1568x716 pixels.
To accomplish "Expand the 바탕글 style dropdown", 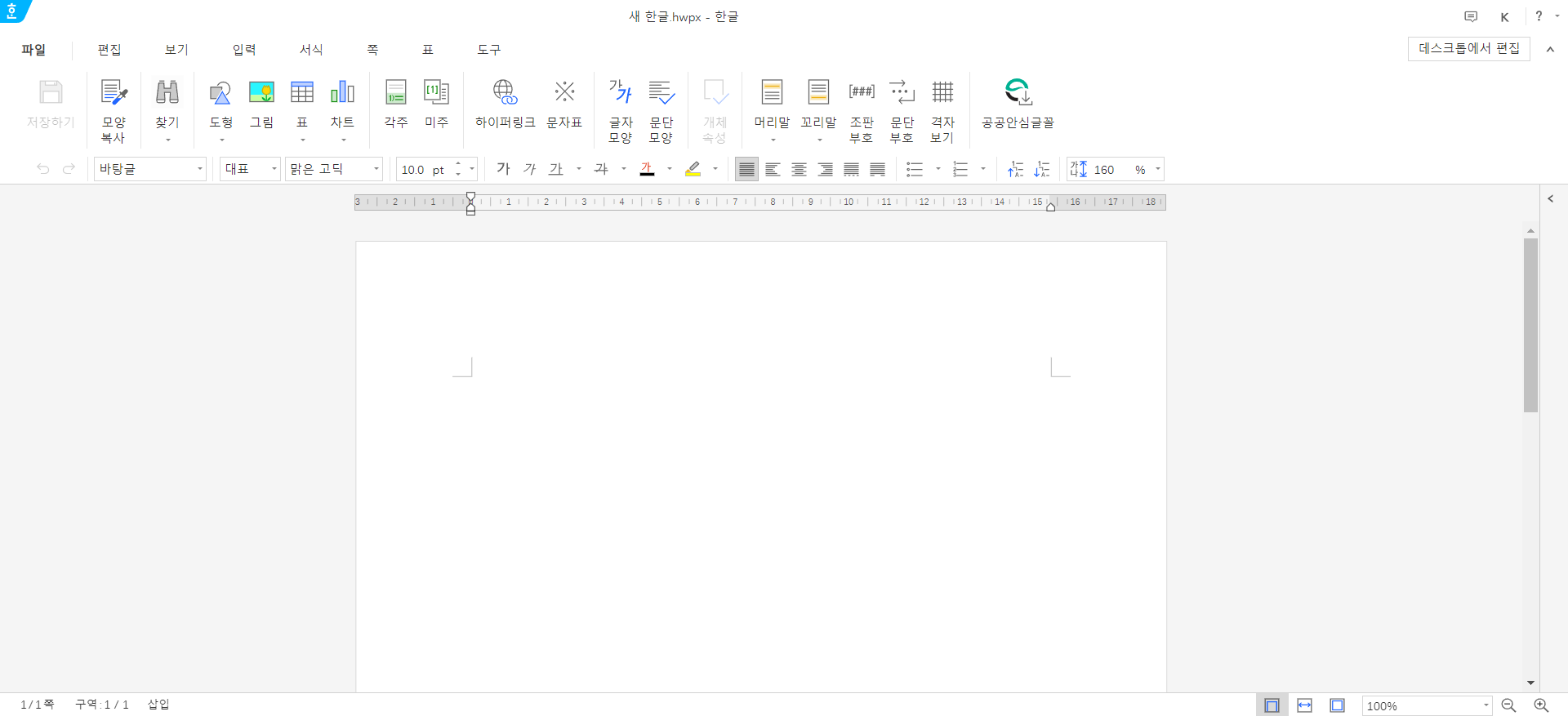I will pos(199,169).
